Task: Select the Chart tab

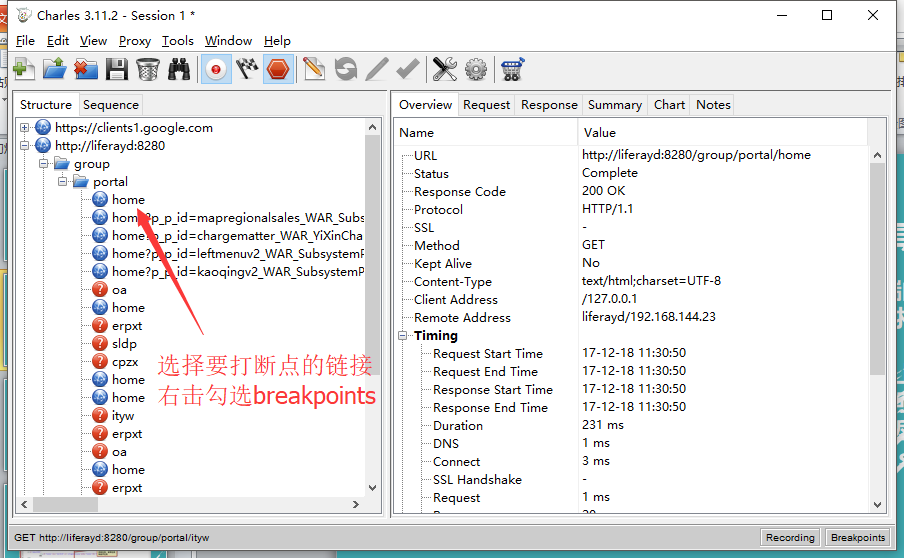Action: tap(669, 105)
